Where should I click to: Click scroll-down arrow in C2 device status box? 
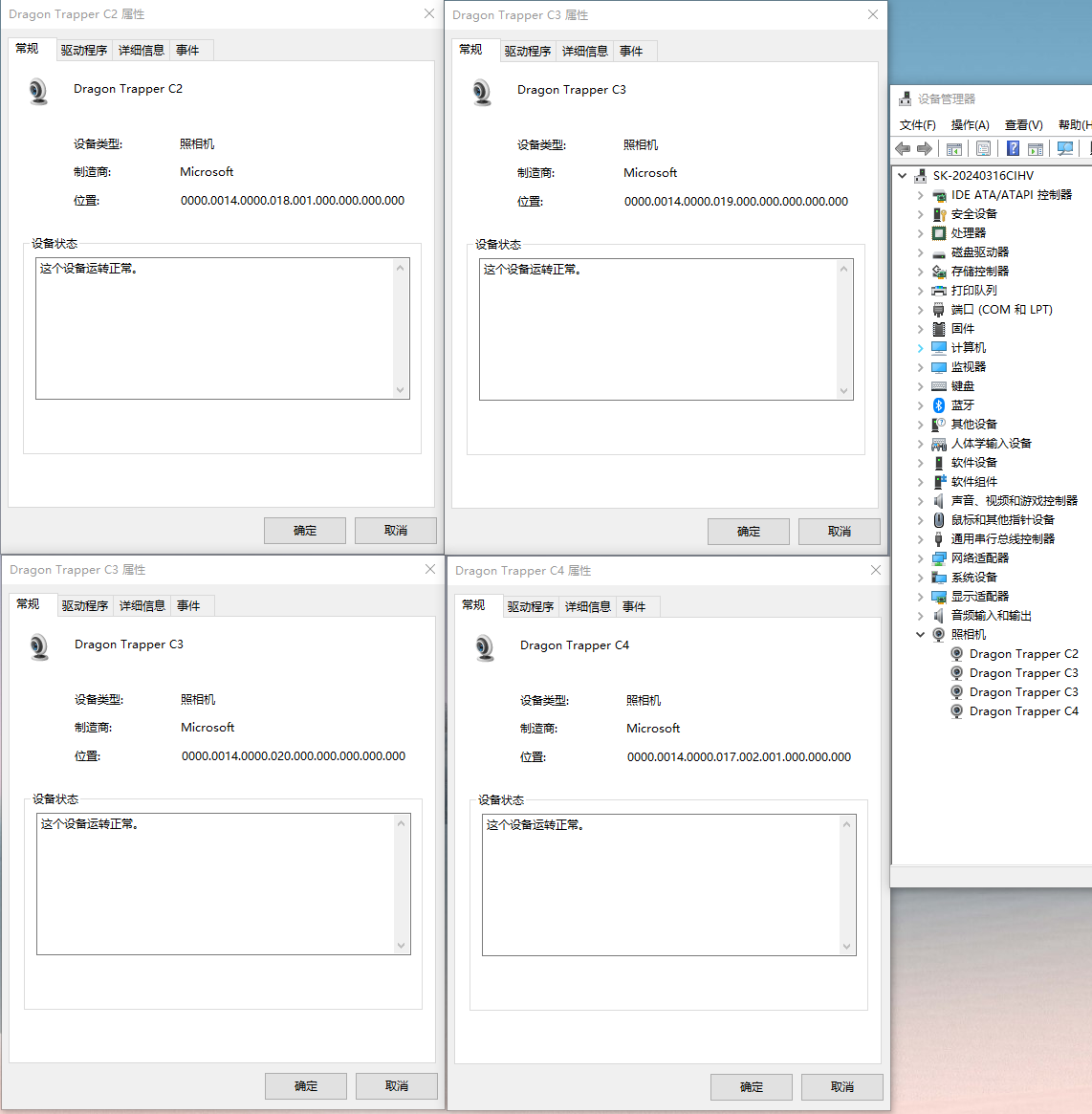pyautogui.click(x=400, y=390)
